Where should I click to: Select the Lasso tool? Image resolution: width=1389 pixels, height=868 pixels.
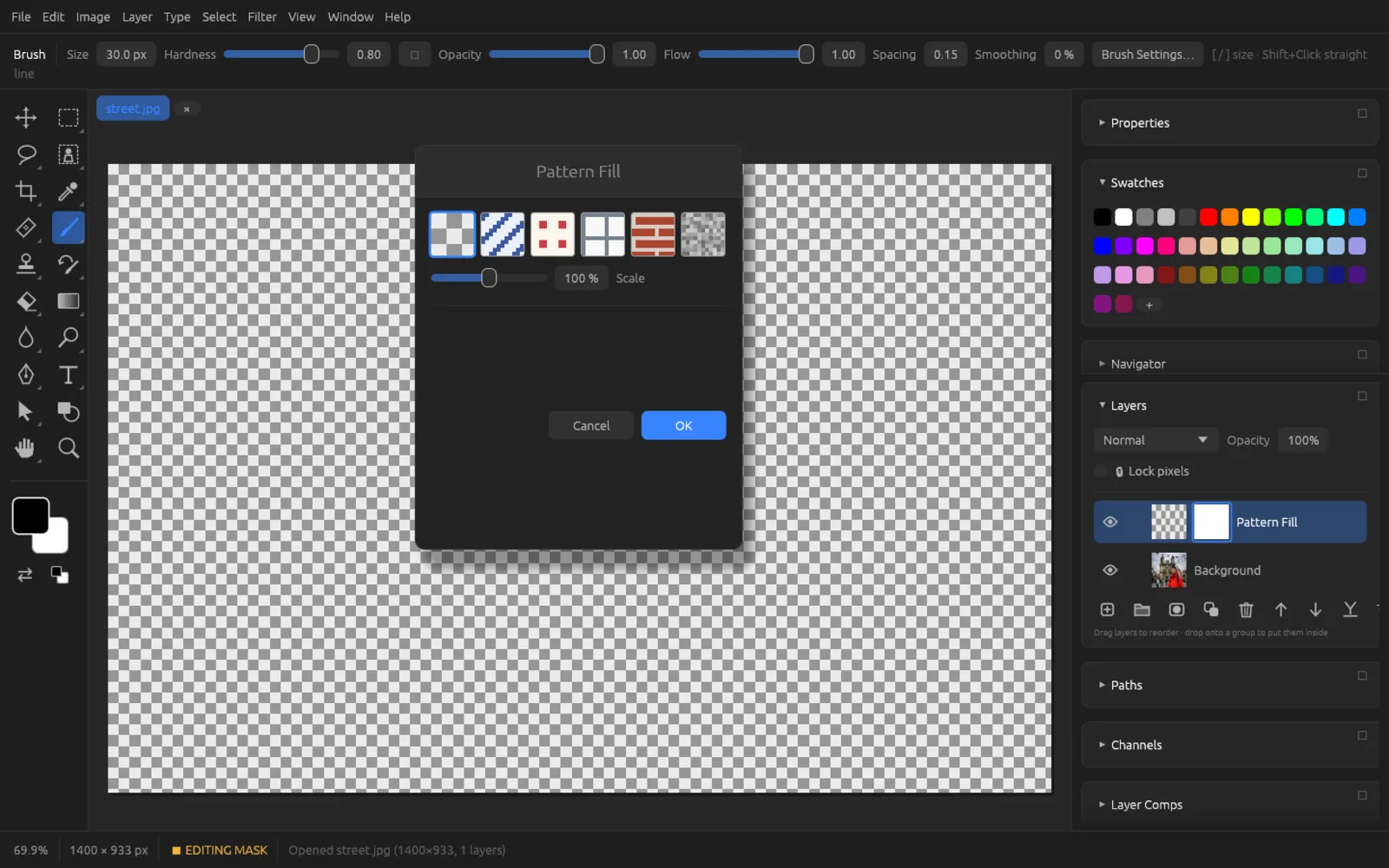(26, 155)
